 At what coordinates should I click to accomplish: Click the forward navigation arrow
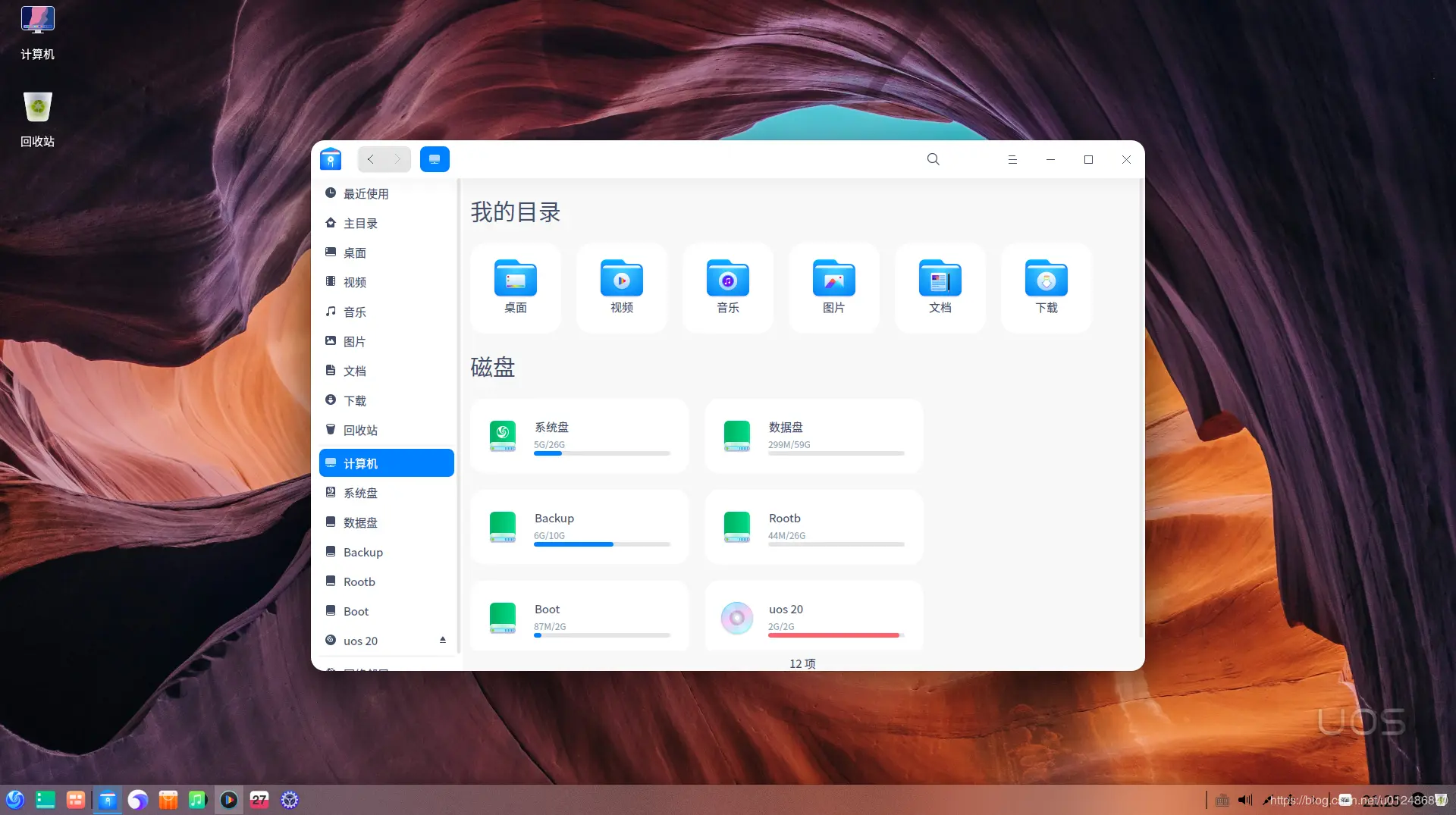(x=397, y=159)
